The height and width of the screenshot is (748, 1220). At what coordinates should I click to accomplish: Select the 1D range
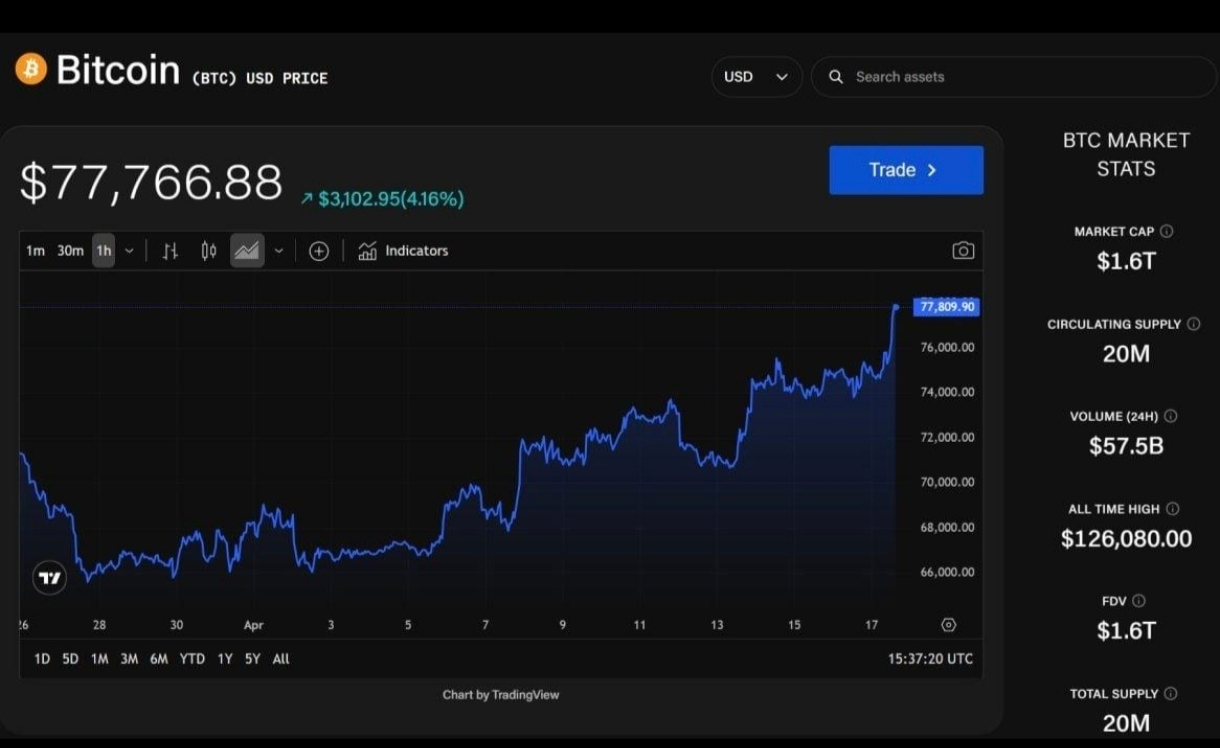coord(42,659)
